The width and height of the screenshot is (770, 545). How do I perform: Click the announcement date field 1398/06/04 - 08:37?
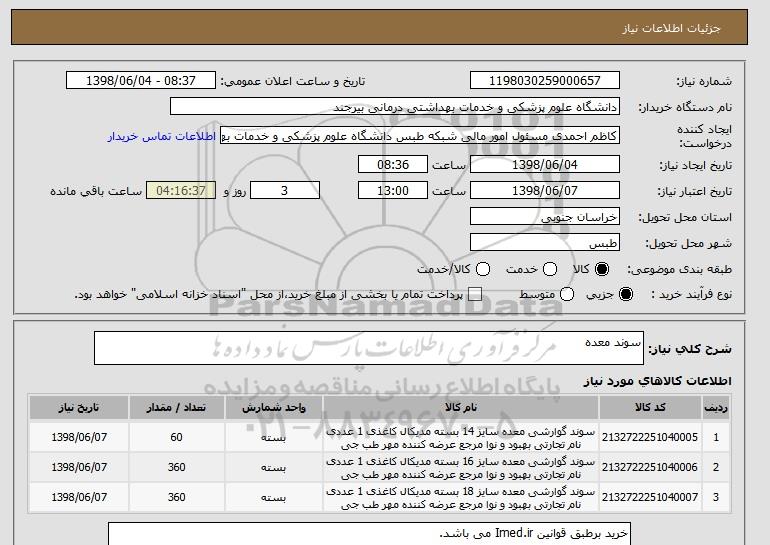pos(140,81)
